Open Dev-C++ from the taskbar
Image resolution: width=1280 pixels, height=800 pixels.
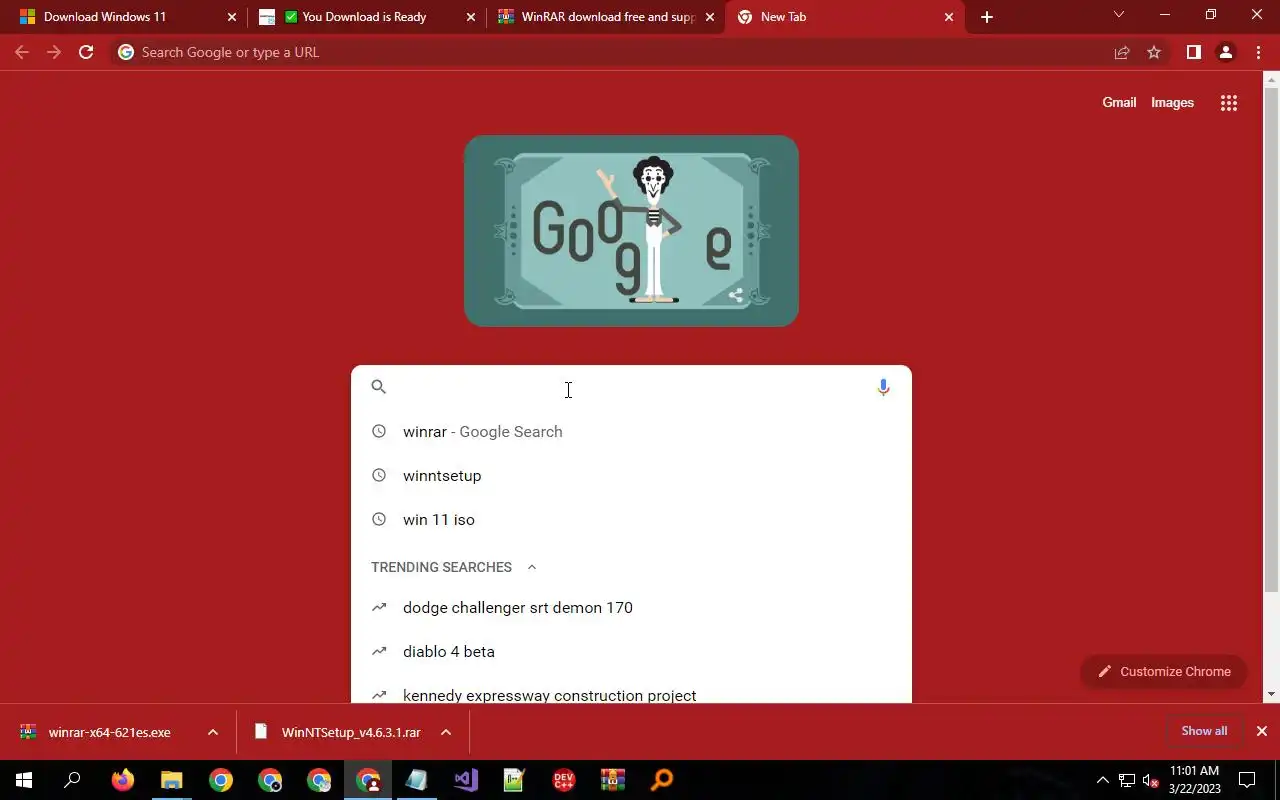pyautogui.click(x=564, y=780)
